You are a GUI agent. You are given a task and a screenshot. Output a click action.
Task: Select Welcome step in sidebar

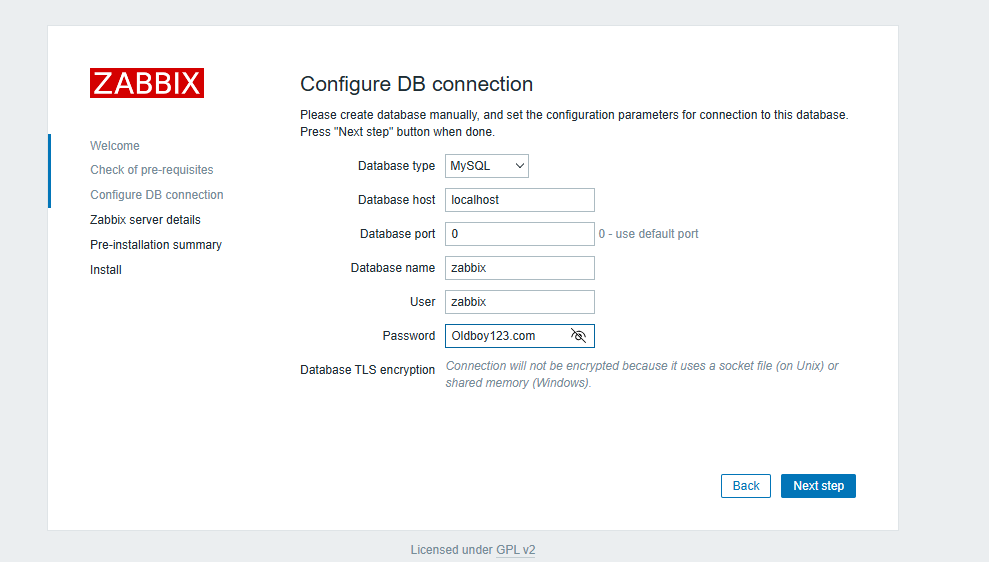(115, 146)
